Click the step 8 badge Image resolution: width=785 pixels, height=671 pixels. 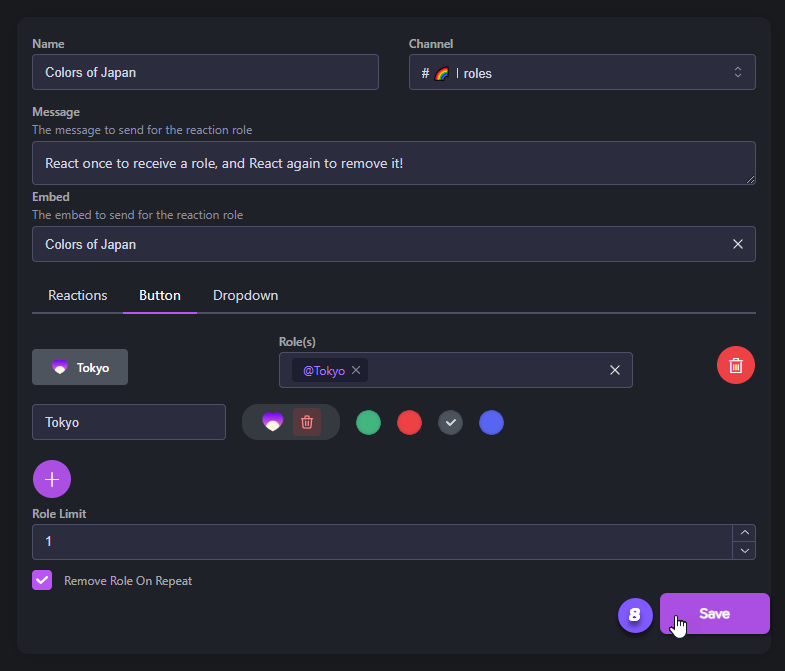pos(635,615)
